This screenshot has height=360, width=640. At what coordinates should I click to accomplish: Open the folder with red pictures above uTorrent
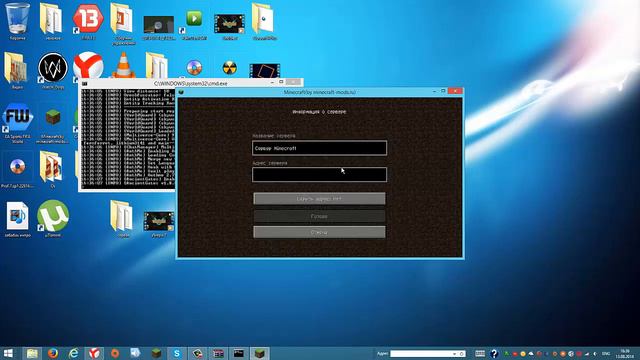(51, 168)
